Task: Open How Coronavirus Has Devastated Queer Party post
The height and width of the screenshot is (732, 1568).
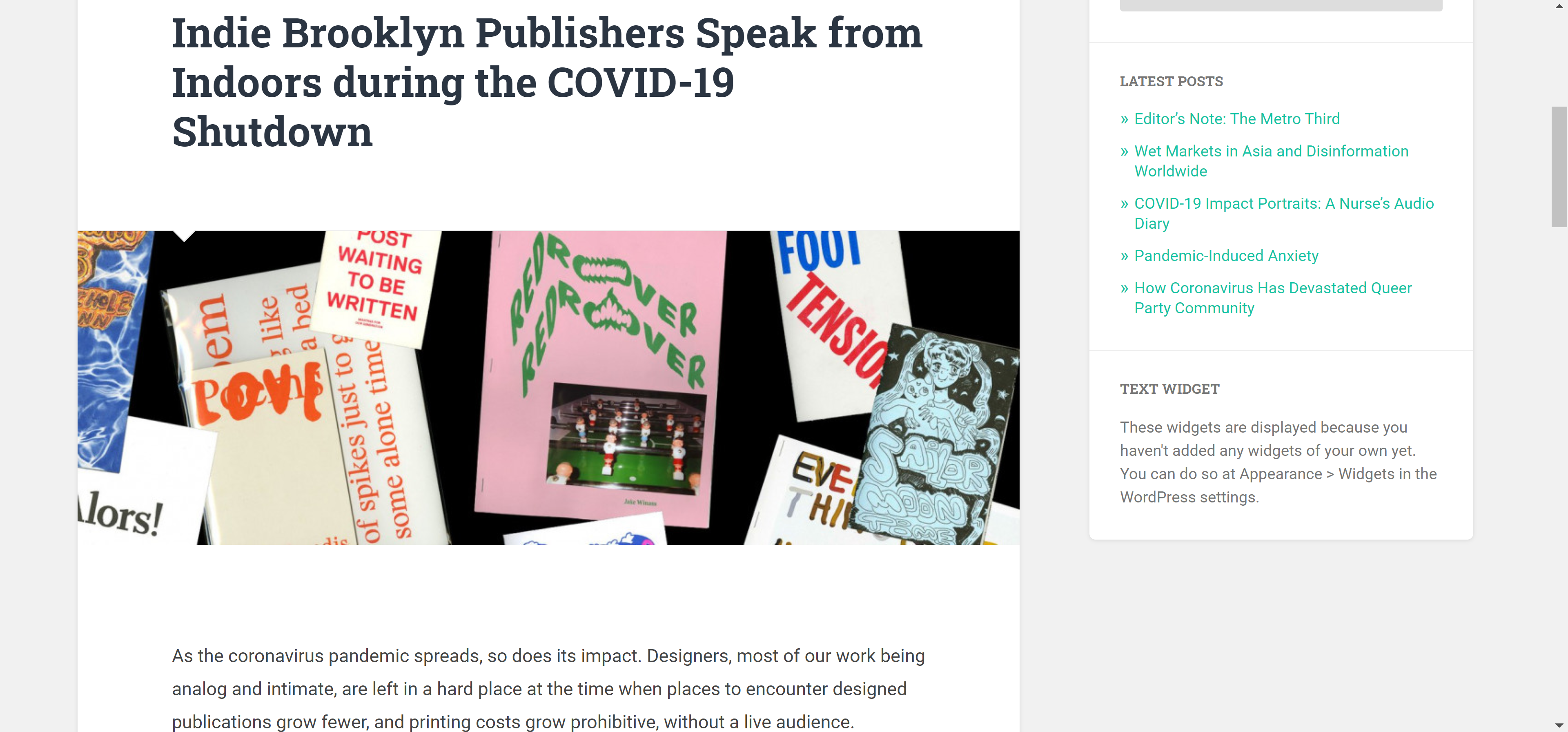Action: point(1273,298)
